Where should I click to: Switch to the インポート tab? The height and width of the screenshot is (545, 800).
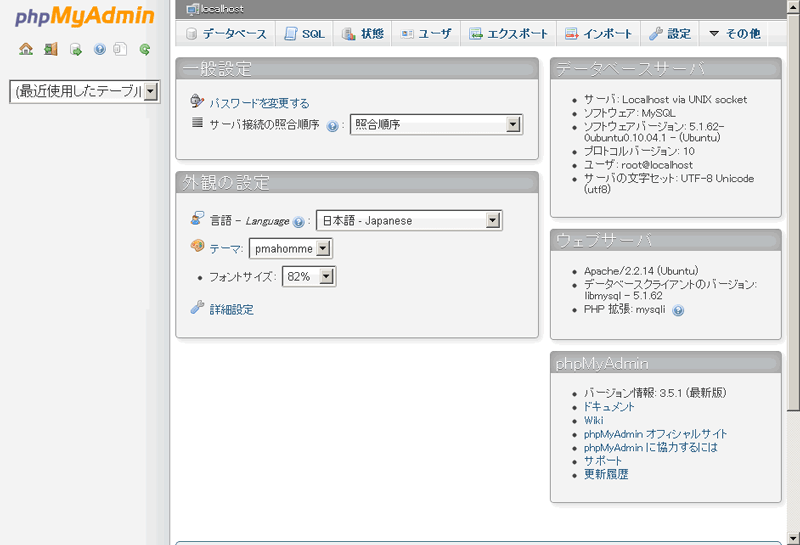pos(598,34)
